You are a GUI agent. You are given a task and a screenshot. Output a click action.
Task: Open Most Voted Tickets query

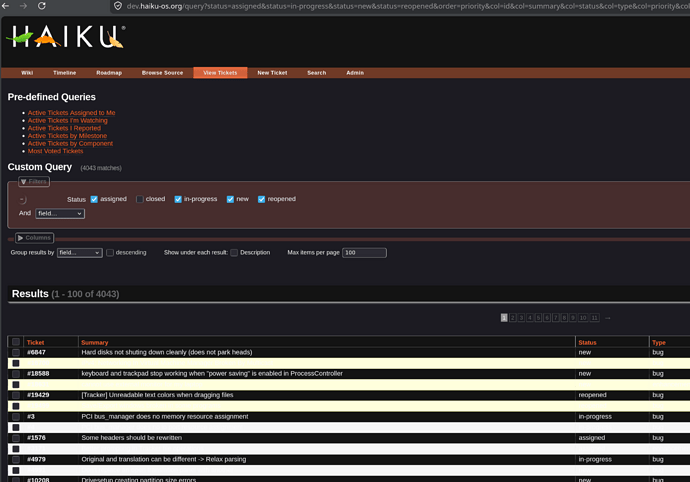55,151
